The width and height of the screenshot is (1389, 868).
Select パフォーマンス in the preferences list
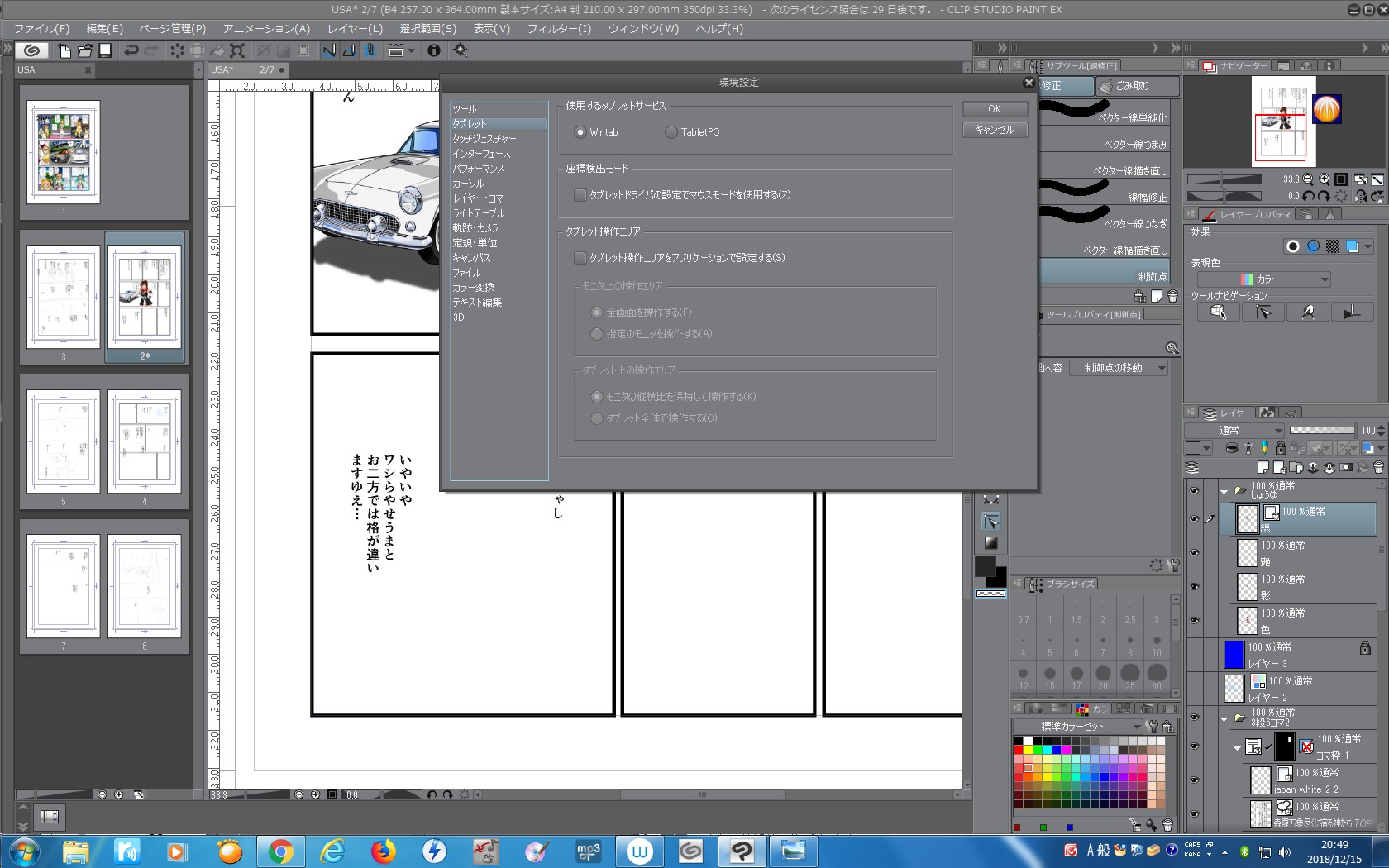478,169
